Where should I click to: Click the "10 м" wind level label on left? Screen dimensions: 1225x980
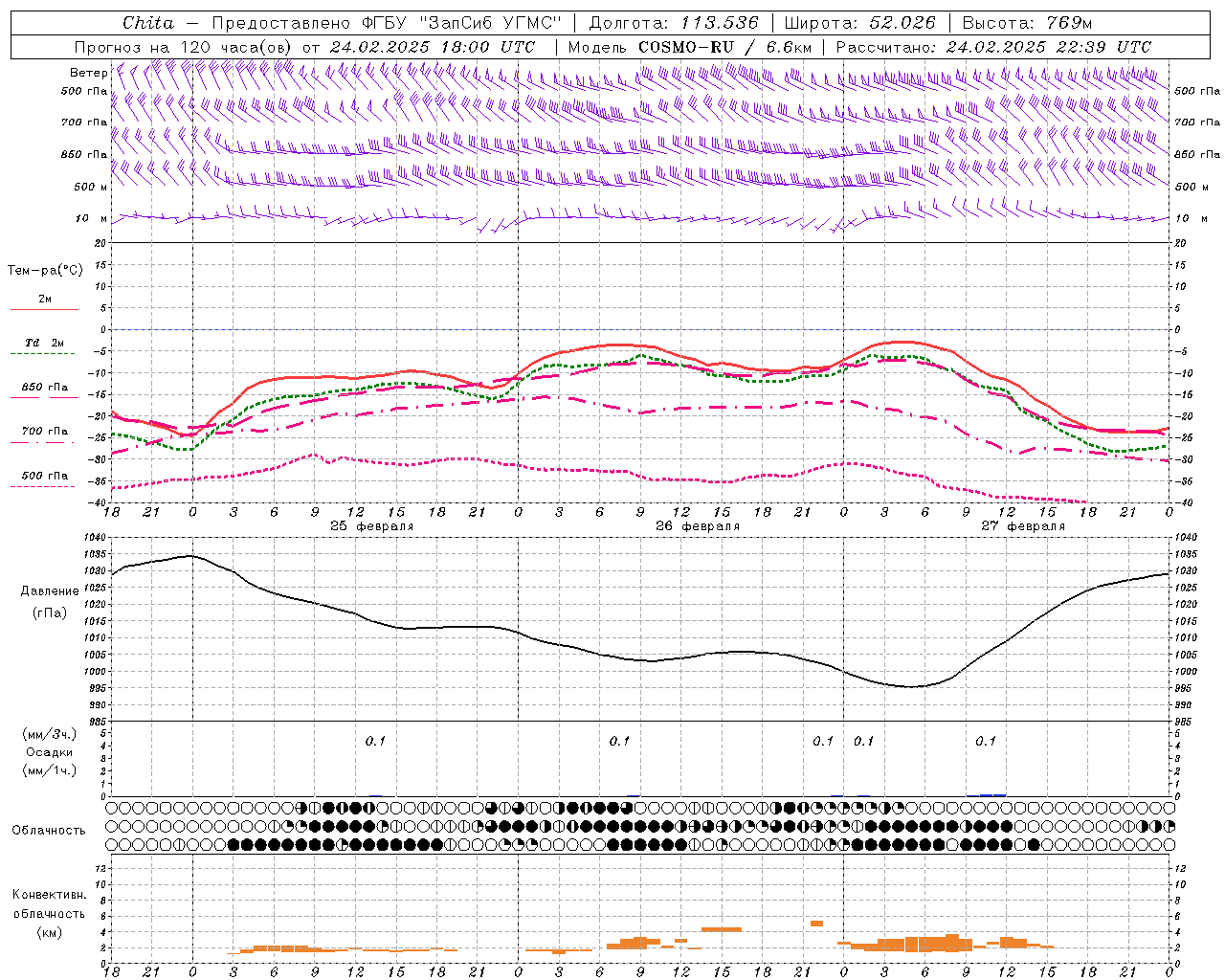point(91,218)
